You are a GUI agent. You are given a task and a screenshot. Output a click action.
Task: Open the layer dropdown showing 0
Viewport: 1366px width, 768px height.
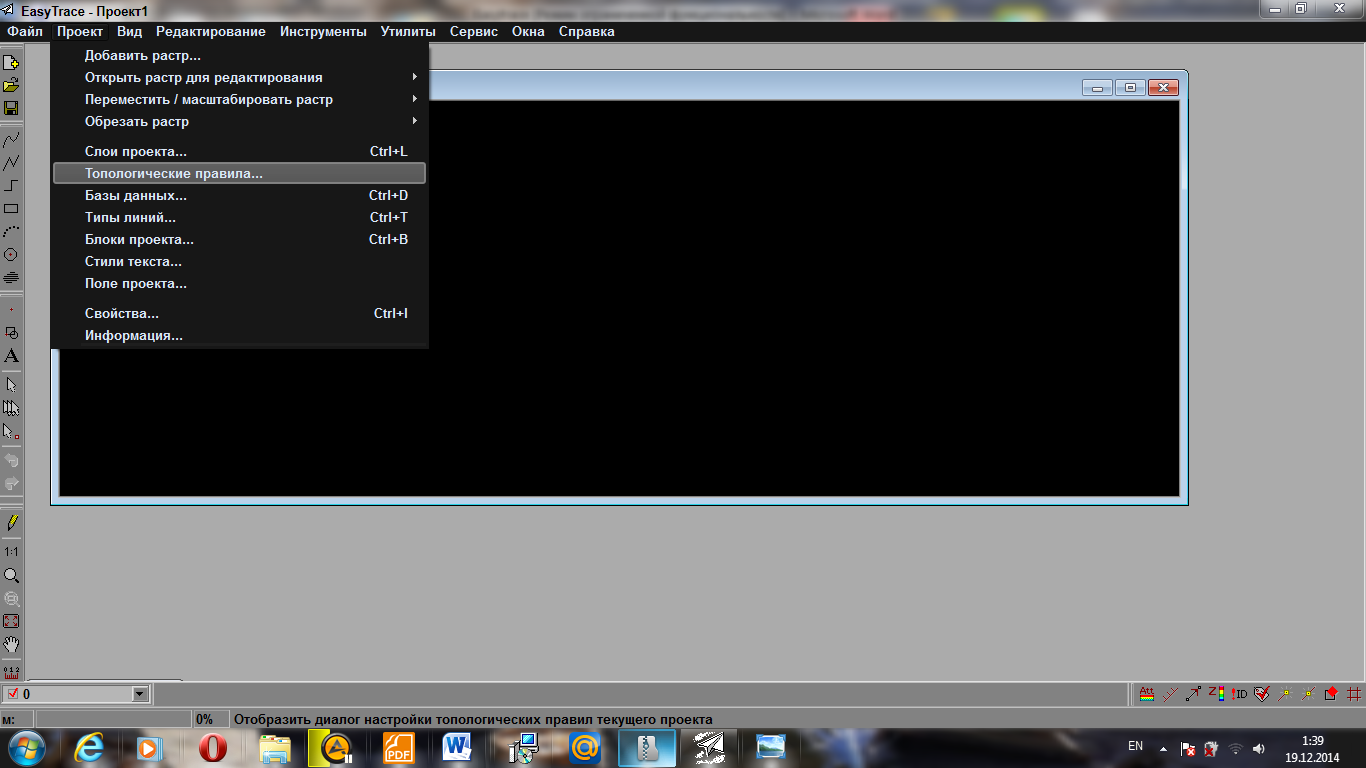(140, 694)
